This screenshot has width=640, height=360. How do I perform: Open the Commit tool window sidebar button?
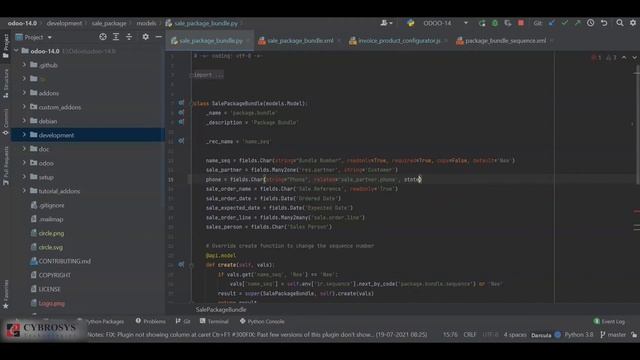pyautogui.click(x=5, y=122)
